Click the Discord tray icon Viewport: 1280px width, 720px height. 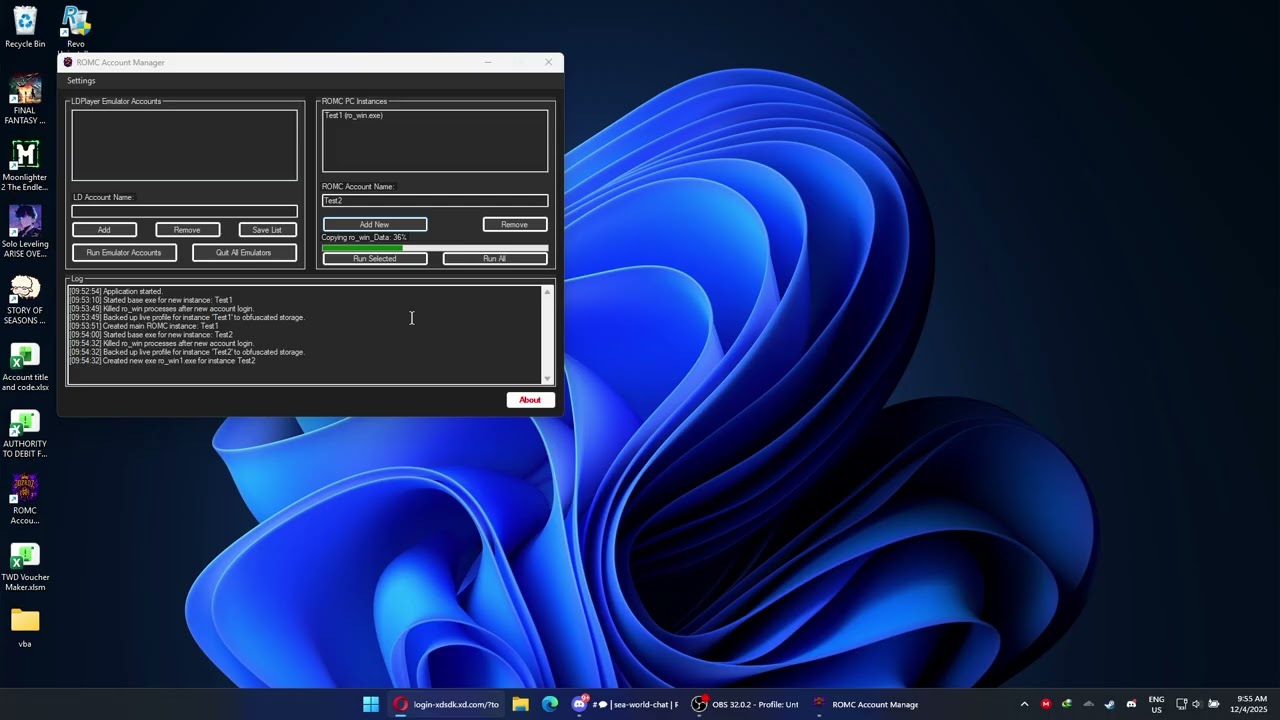[1131, 704]
